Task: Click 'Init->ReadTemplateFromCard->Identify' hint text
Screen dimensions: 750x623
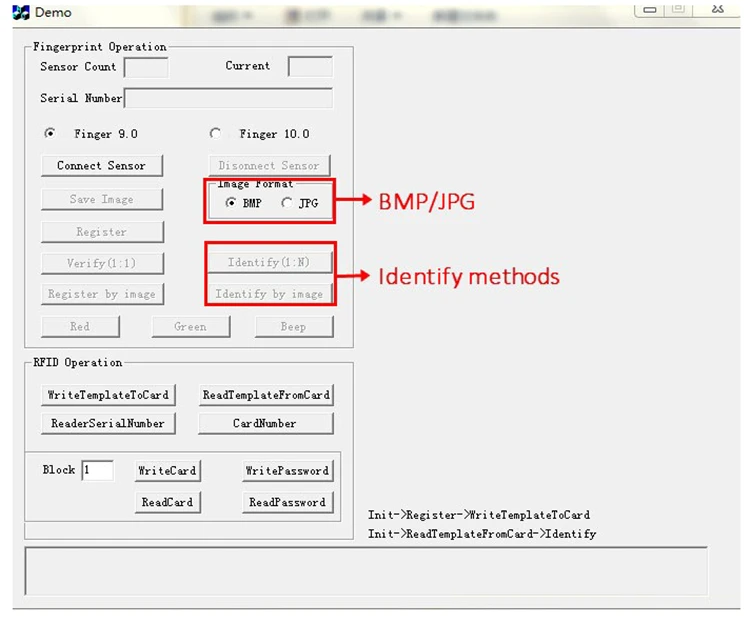Action: click(x=482, y=534)
